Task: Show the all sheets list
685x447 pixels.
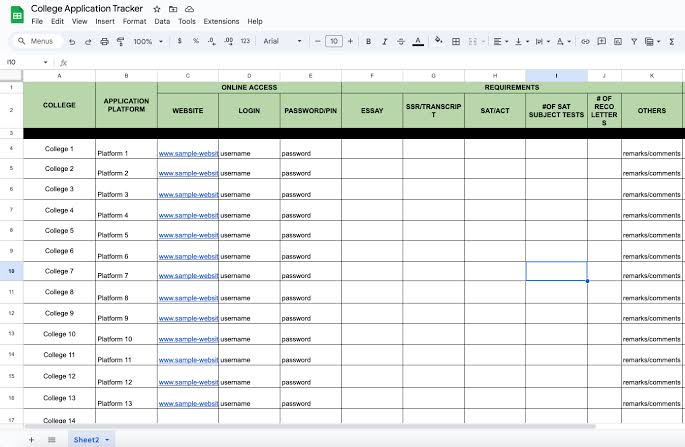Action: click(52, 440)
